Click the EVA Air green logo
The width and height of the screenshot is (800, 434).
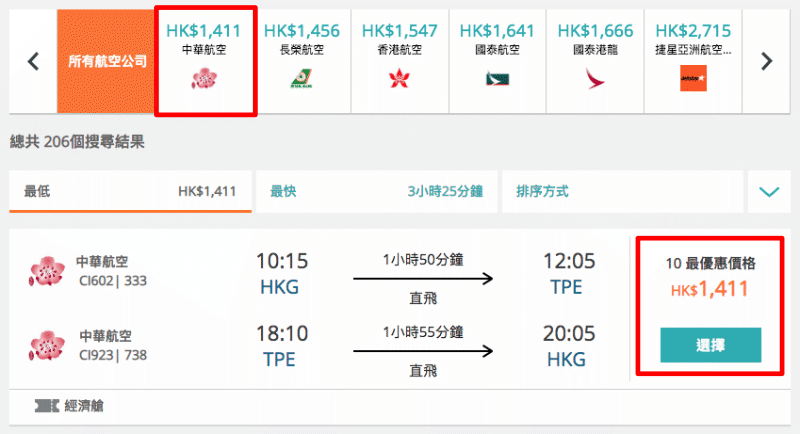pos(302,79)
